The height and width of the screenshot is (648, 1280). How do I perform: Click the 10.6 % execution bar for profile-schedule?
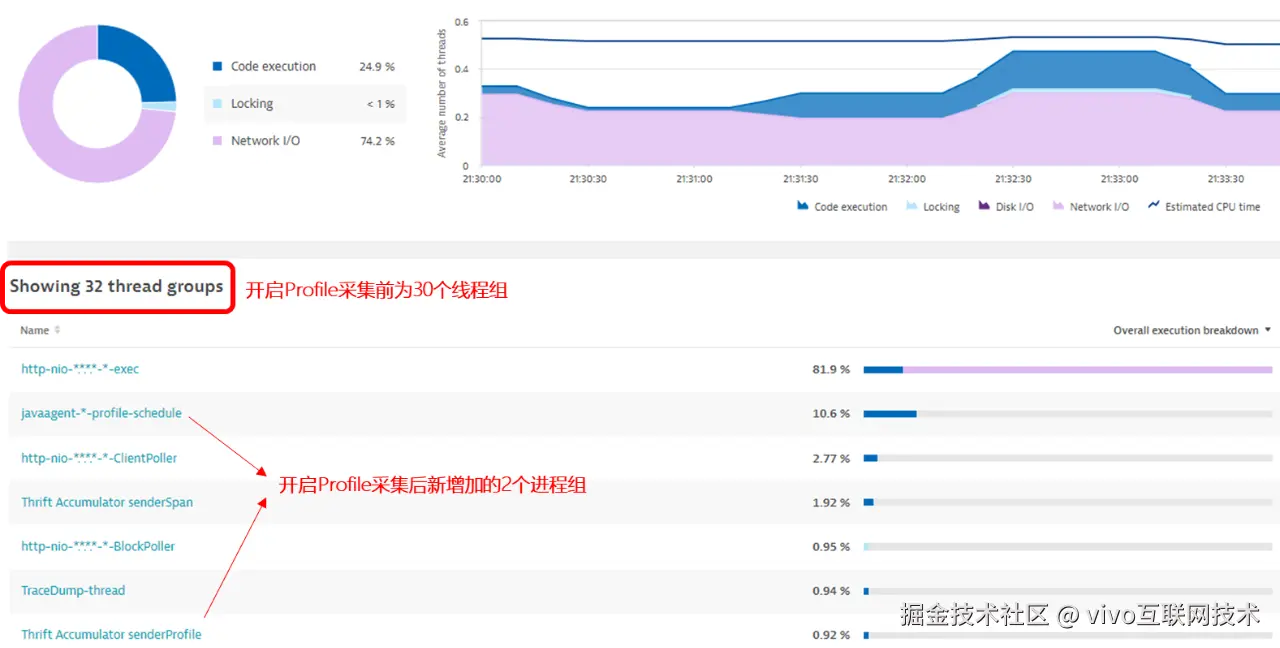(x=1068, y=413)
